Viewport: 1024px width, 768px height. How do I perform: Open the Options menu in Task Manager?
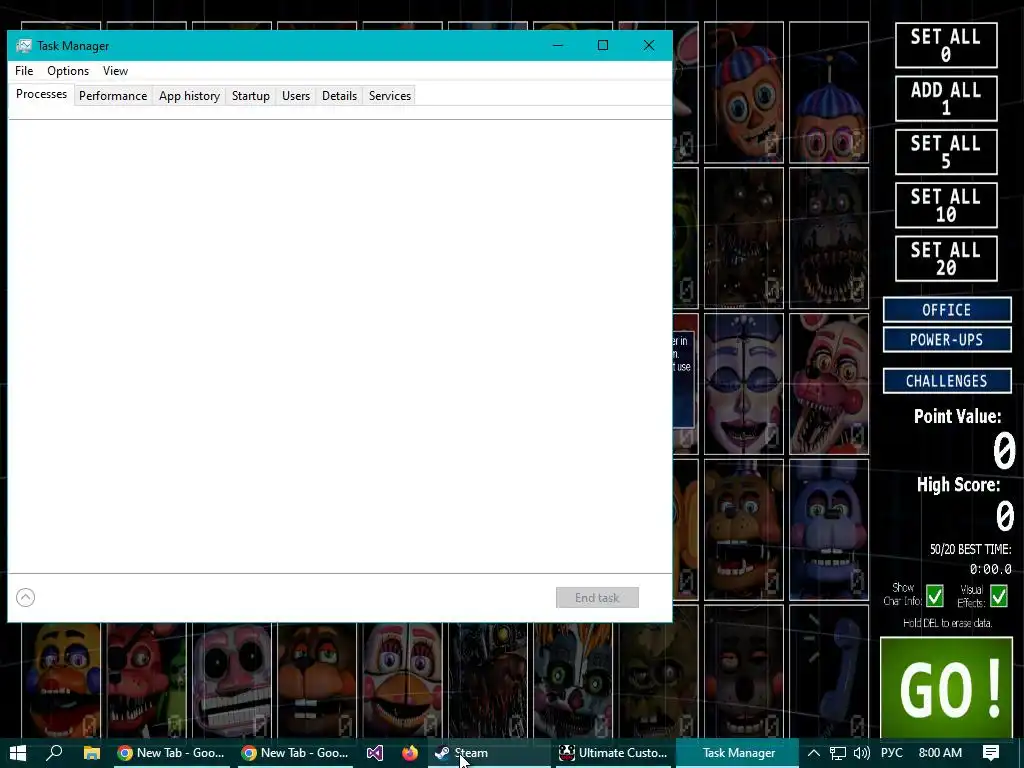[68, 71]
